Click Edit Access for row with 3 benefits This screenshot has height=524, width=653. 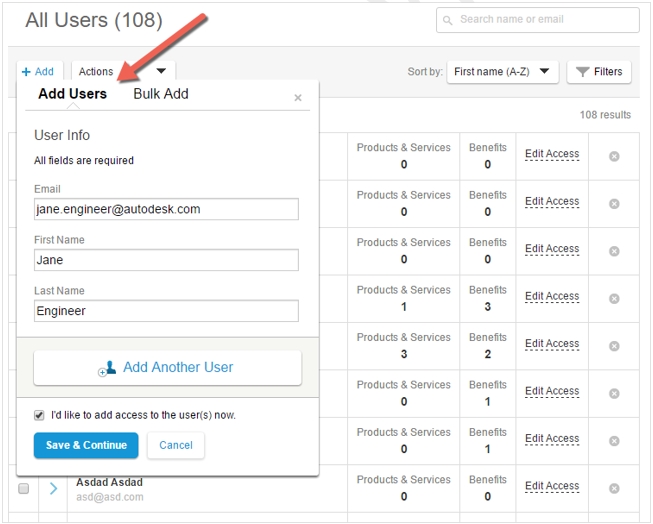coord(552,296)
